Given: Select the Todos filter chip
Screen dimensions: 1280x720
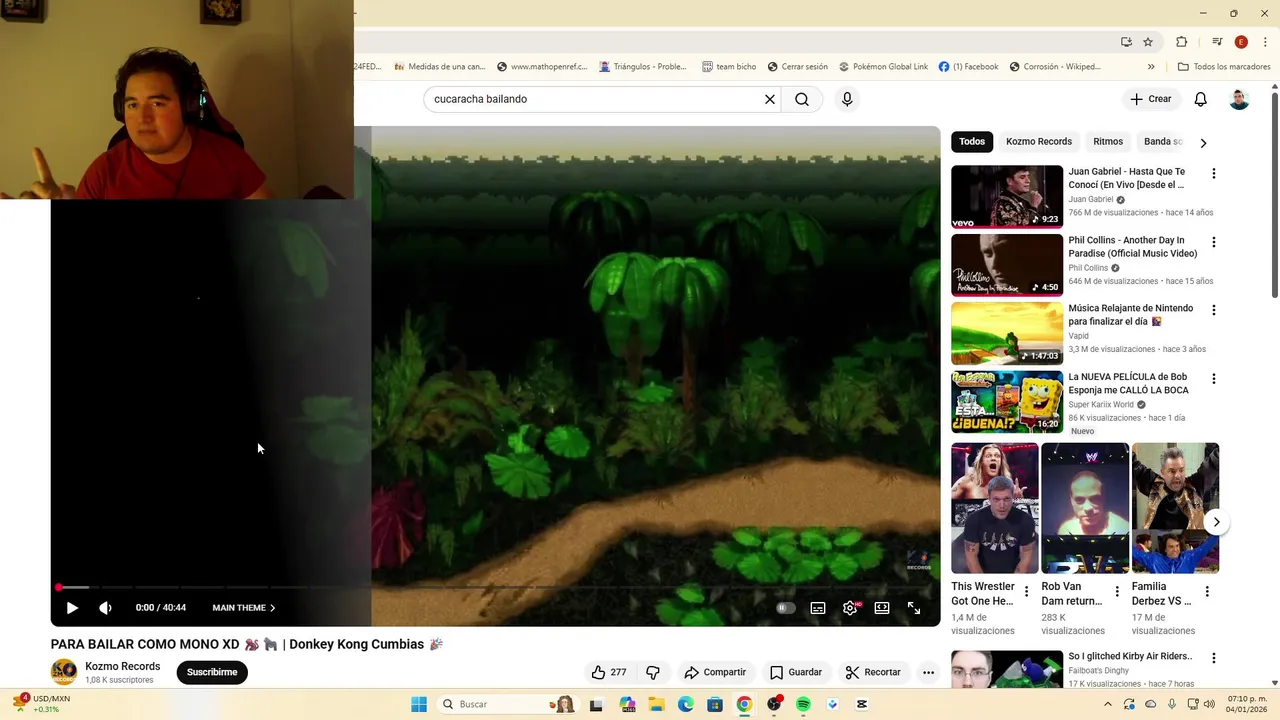Looking at the screenshot, I should pos(972,142).
